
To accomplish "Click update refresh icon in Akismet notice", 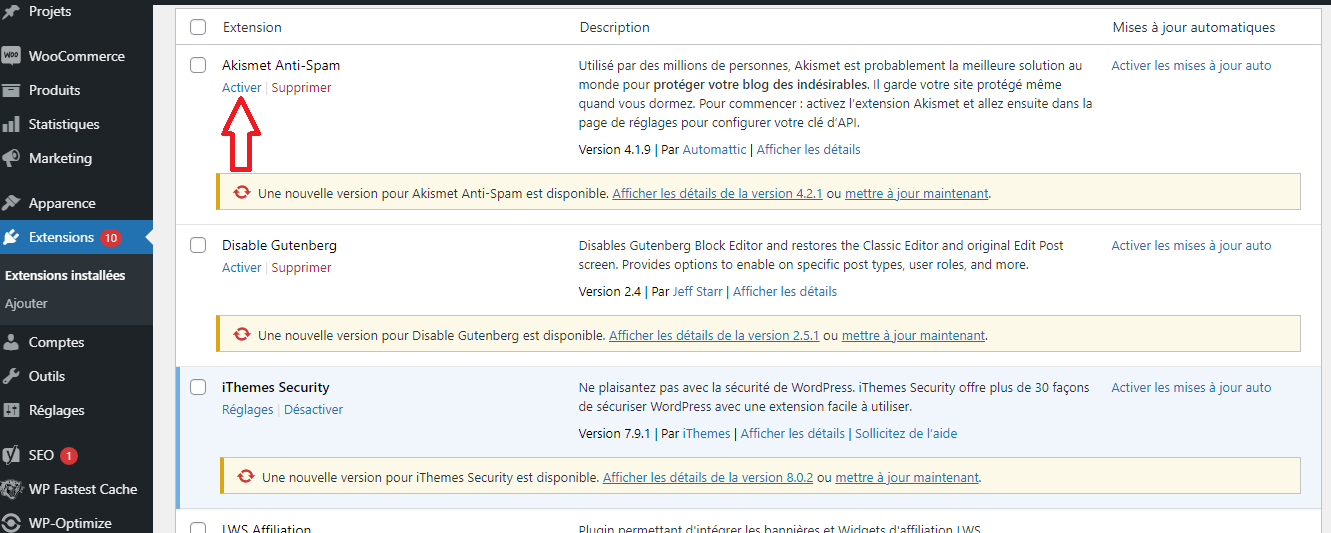I will pyautogui.click(x=241, y=193).
